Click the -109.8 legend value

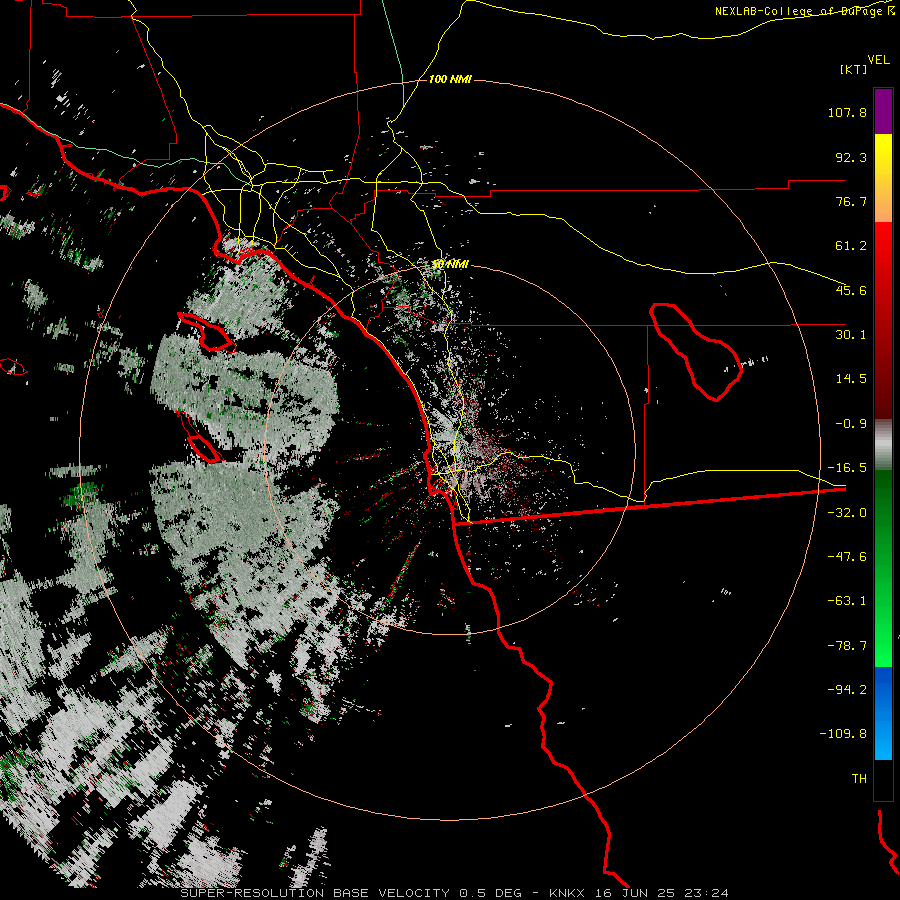843,734
